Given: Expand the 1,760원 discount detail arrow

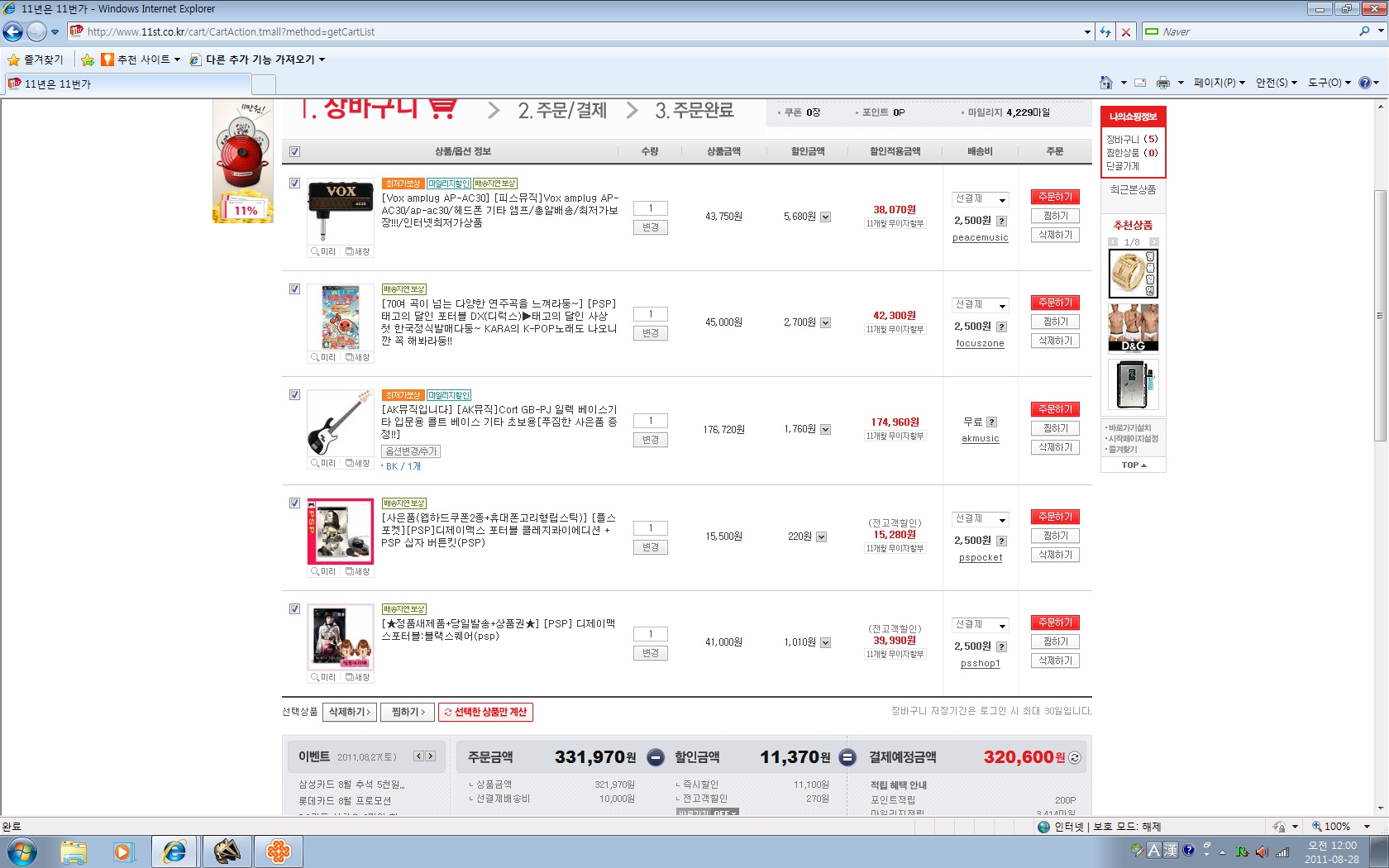Looking at the screenshot, I should click(x=825, y=429).
